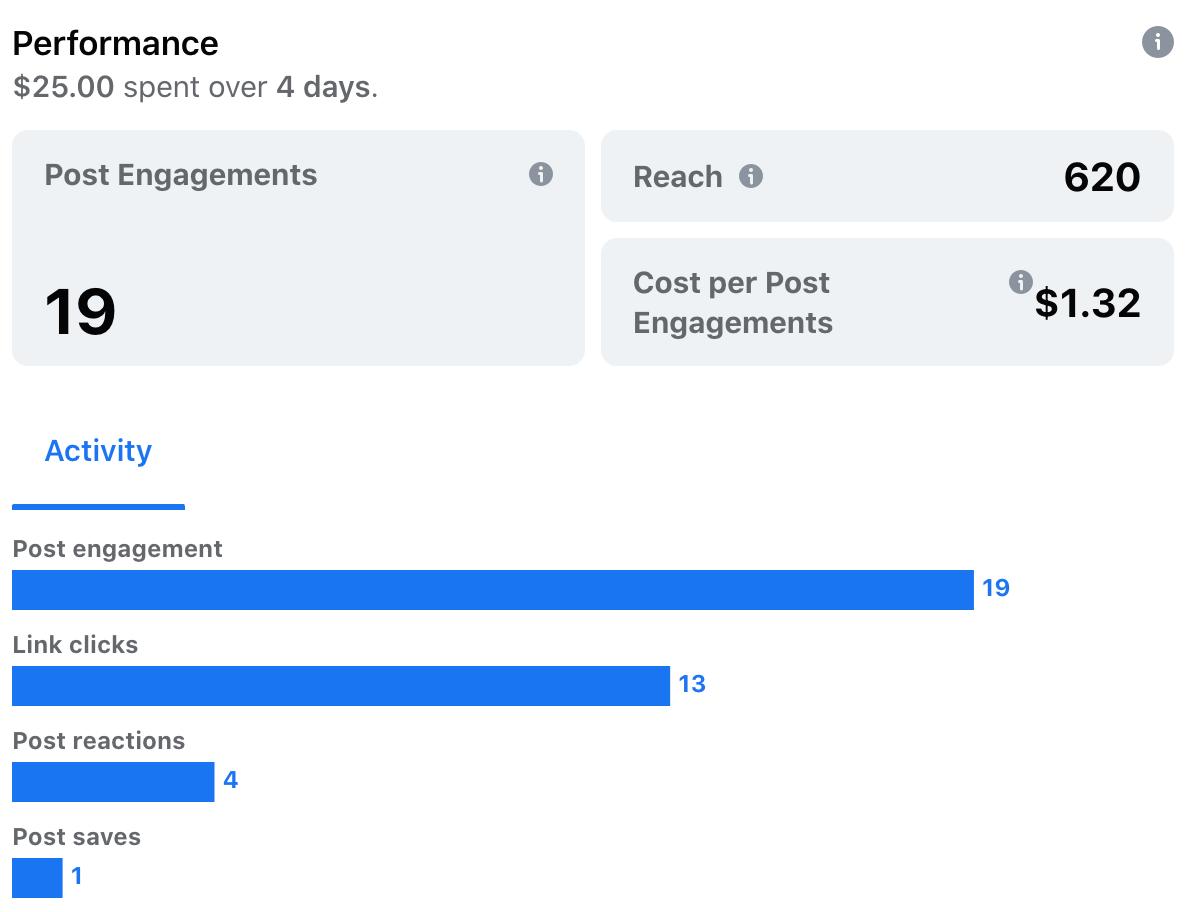Screen dimensions: 1198x912
Task: Select the Post reactions bar
Action: (113, 782)
